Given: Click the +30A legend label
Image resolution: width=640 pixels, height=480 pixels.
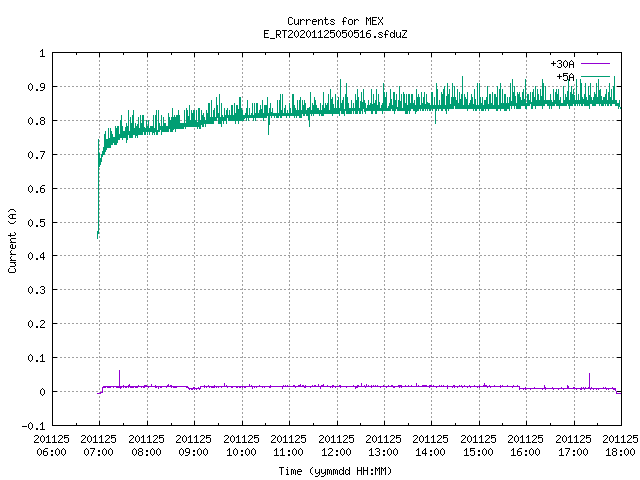Looking at the screenshot, I should pos(562,64).
